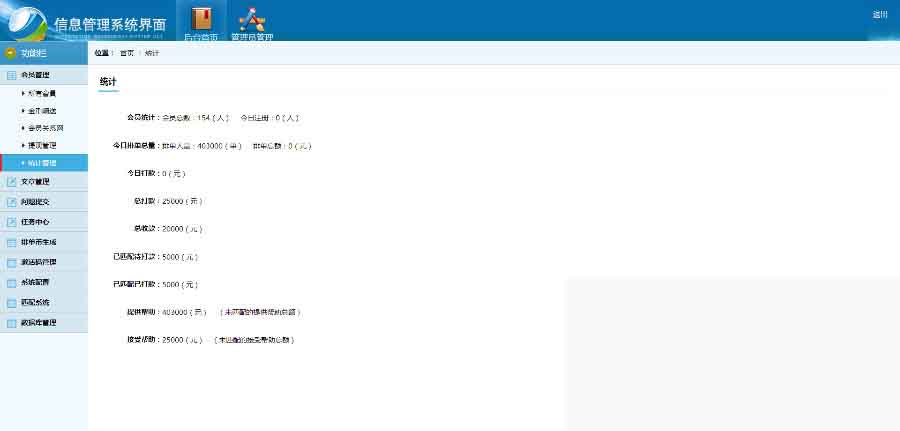The image size is (900, 431).
Task: Open the 后台首页 book icon
Action: tap(201, 19)
